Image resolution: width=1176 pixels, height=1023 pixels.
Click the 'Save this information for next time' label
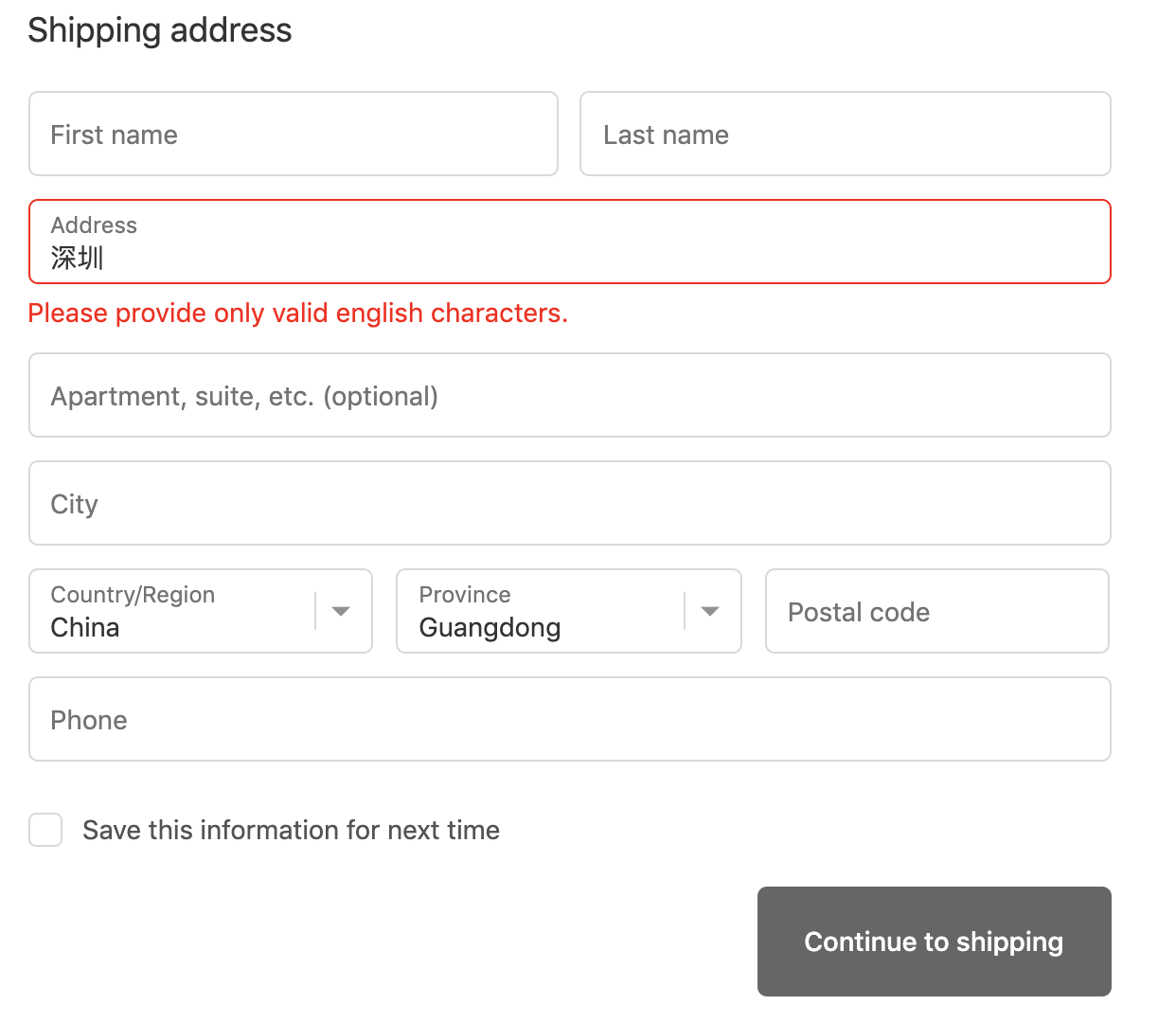pos(291,831)
